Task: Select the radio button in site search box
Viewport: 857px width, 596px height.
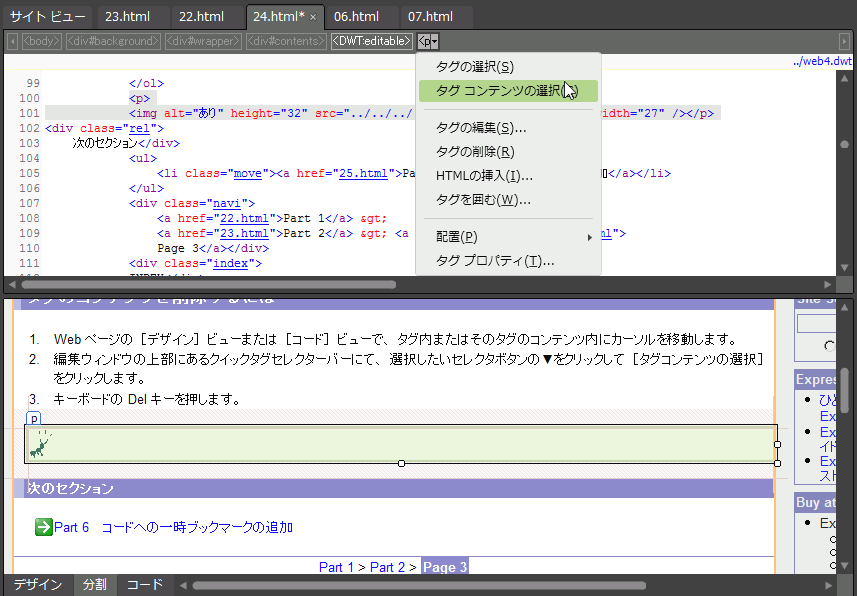Action: [829, 346]
